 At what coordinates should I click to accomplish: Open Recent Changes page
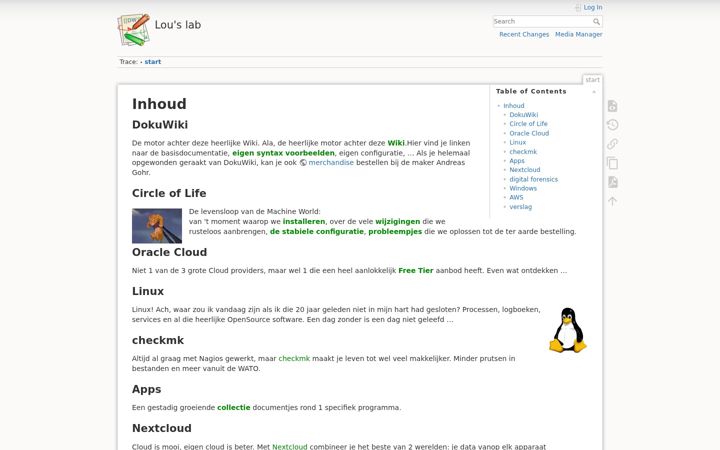[x=524, y=34]
